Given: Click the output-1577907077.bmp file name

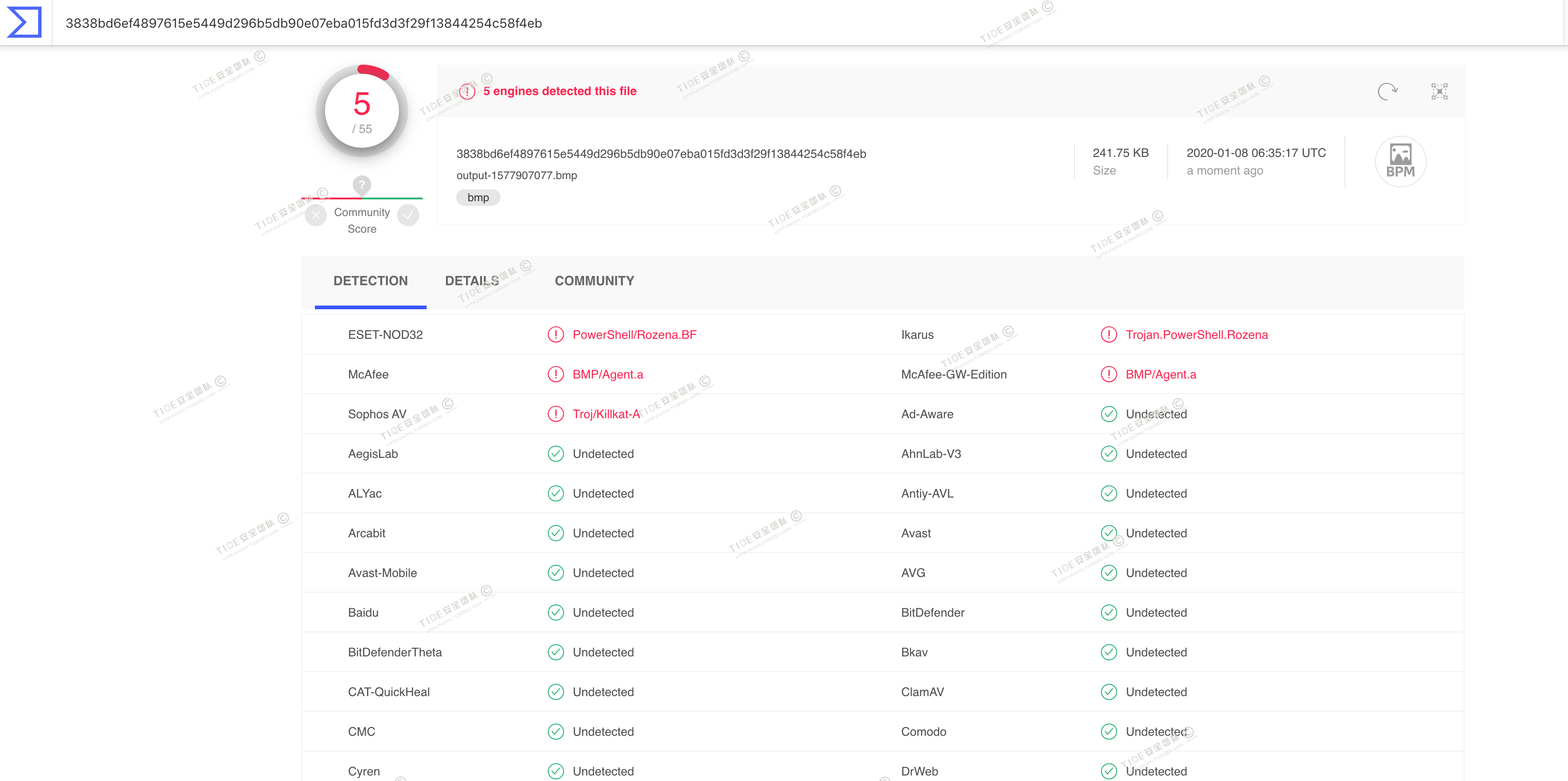Looking at the screenshot, I should [516, 175].
